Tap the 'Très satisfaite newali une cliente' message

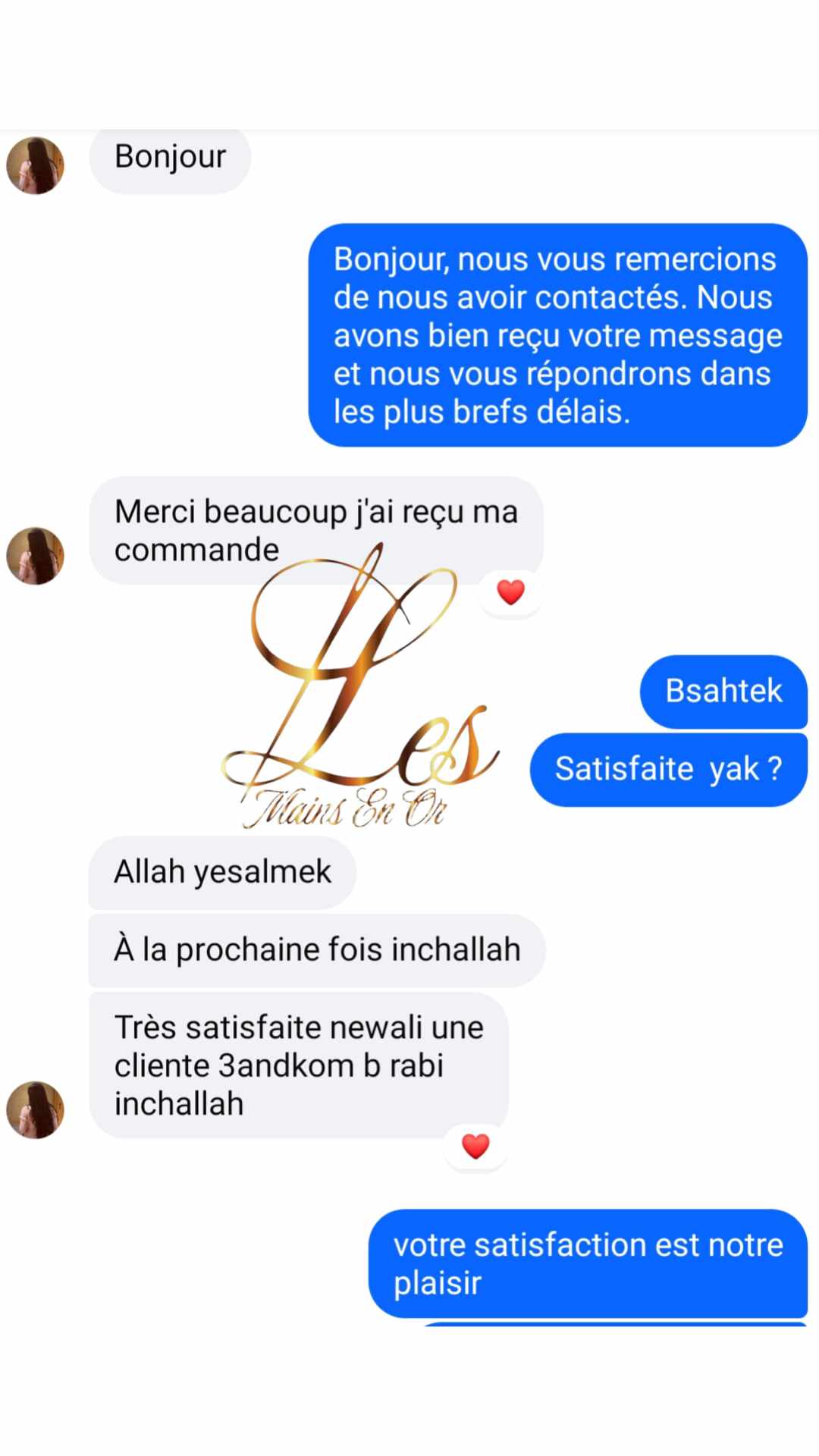coord(299,1065)
